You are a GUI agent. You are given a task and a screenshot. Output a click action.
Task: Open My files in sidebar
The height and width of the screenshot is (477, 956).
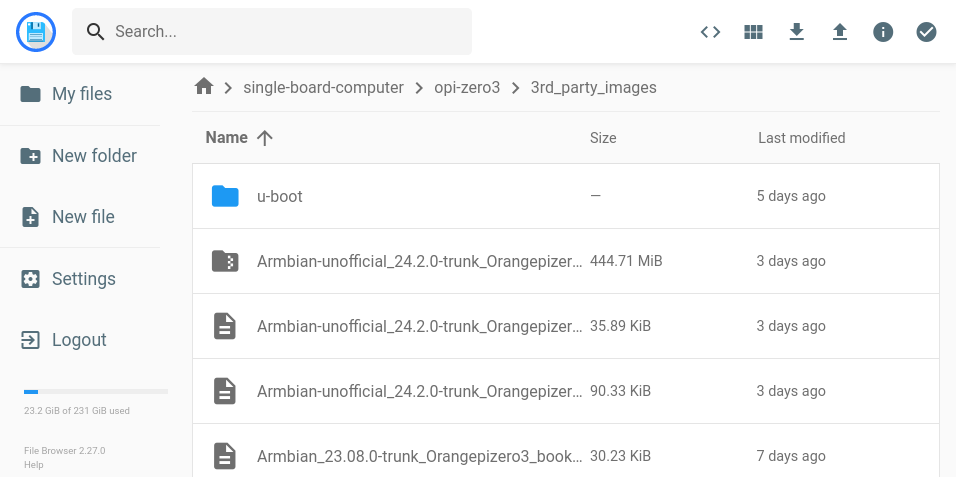pos(80,94)
